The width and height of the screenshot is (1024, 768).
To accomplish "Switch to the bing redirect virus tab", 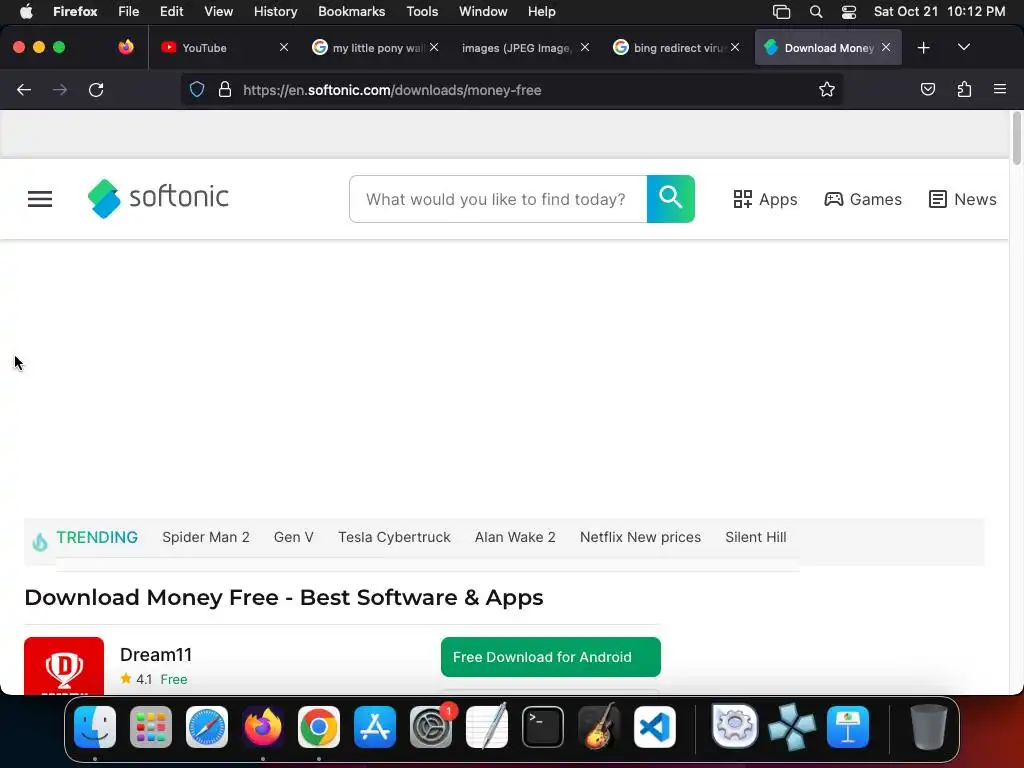I will pyautogui.click(x=677, y=48).
